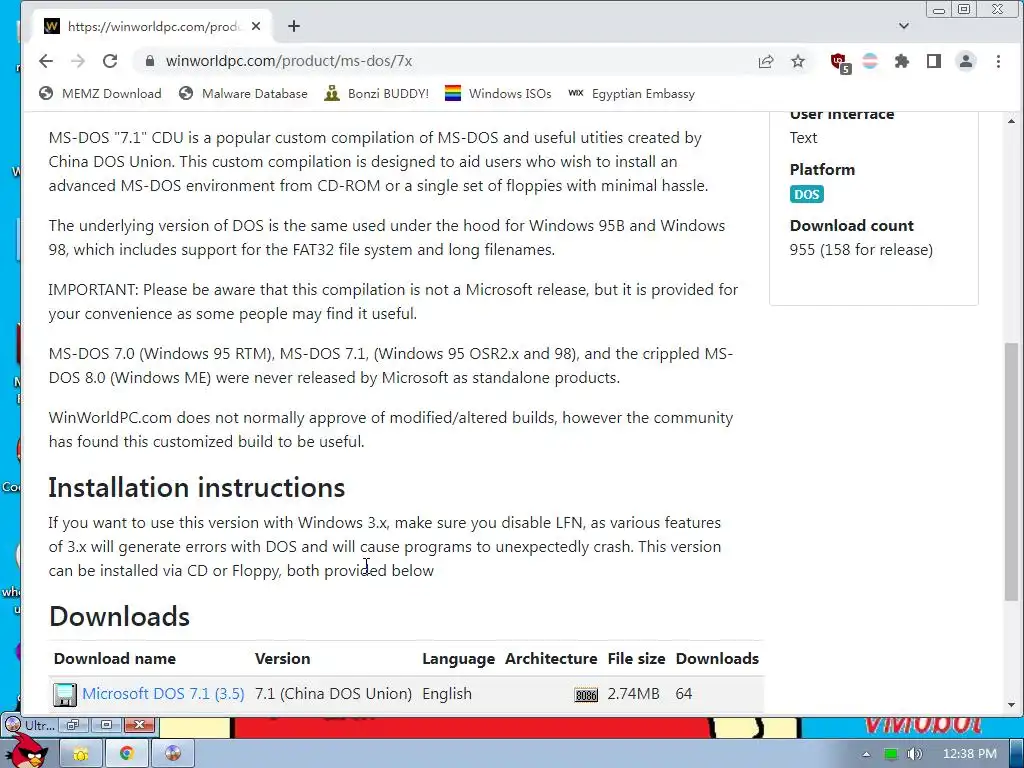Click the green network tray icon
Image resolution: width=1024 pixels, height=768 pixels.
(x=890, y=754)
